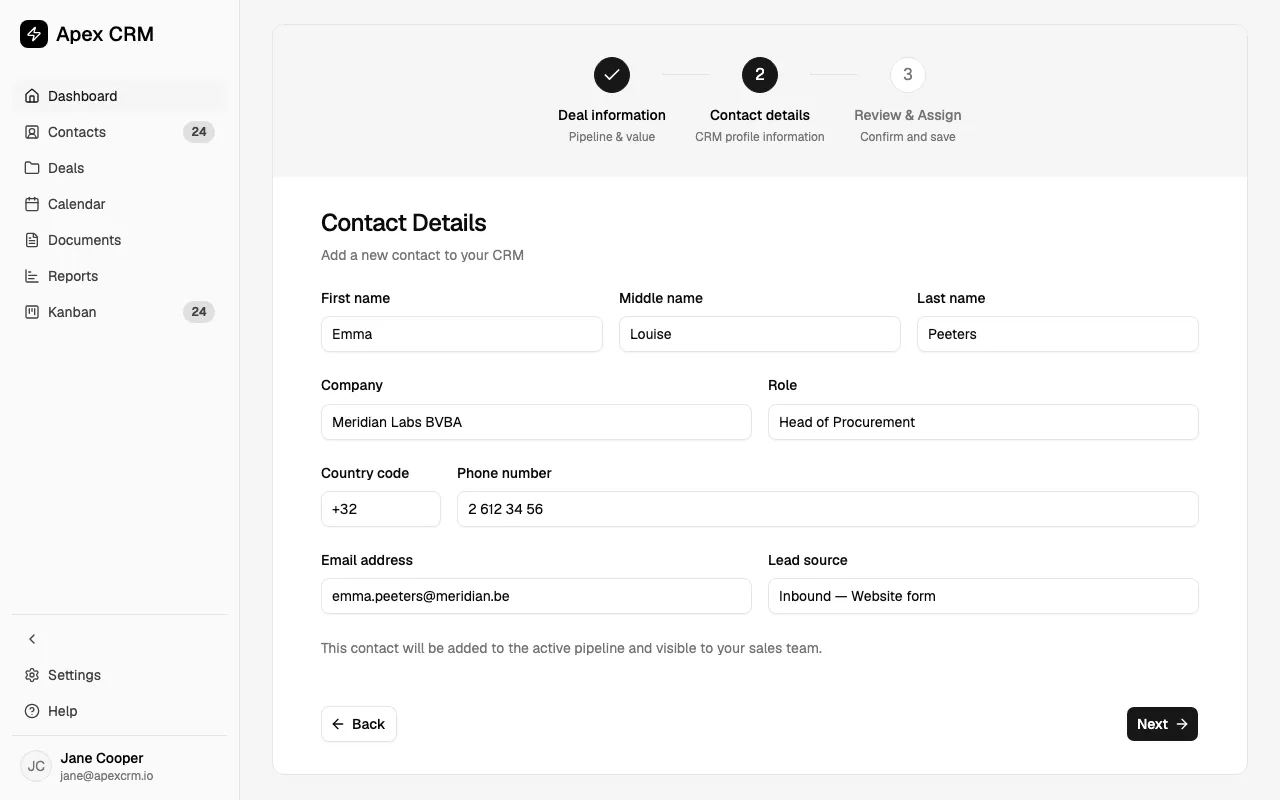Click the Email address field
This screenshot has height=800, width=1280.
pos(536,596)
